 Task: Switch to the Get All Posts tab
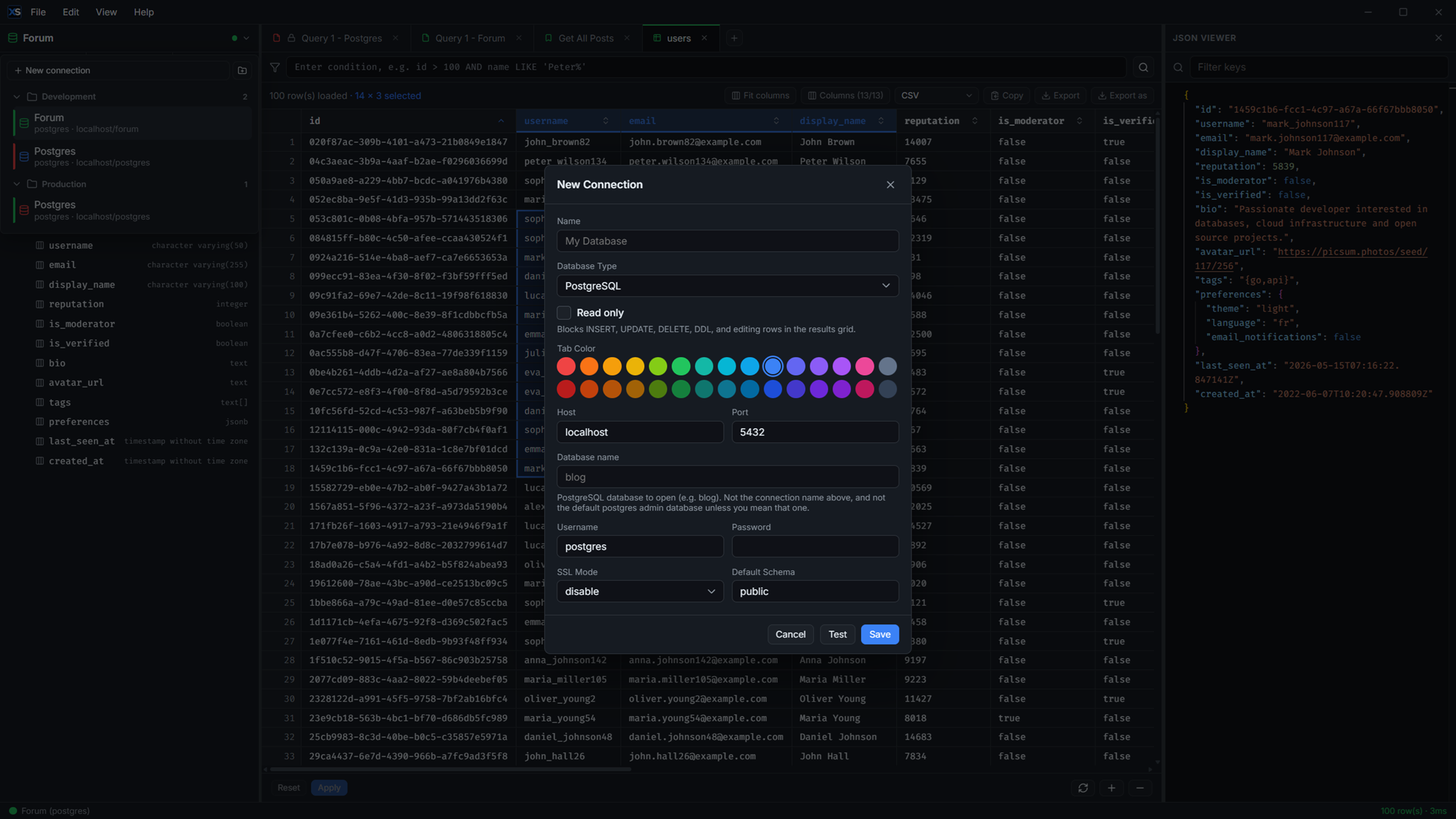pos(585,38)
